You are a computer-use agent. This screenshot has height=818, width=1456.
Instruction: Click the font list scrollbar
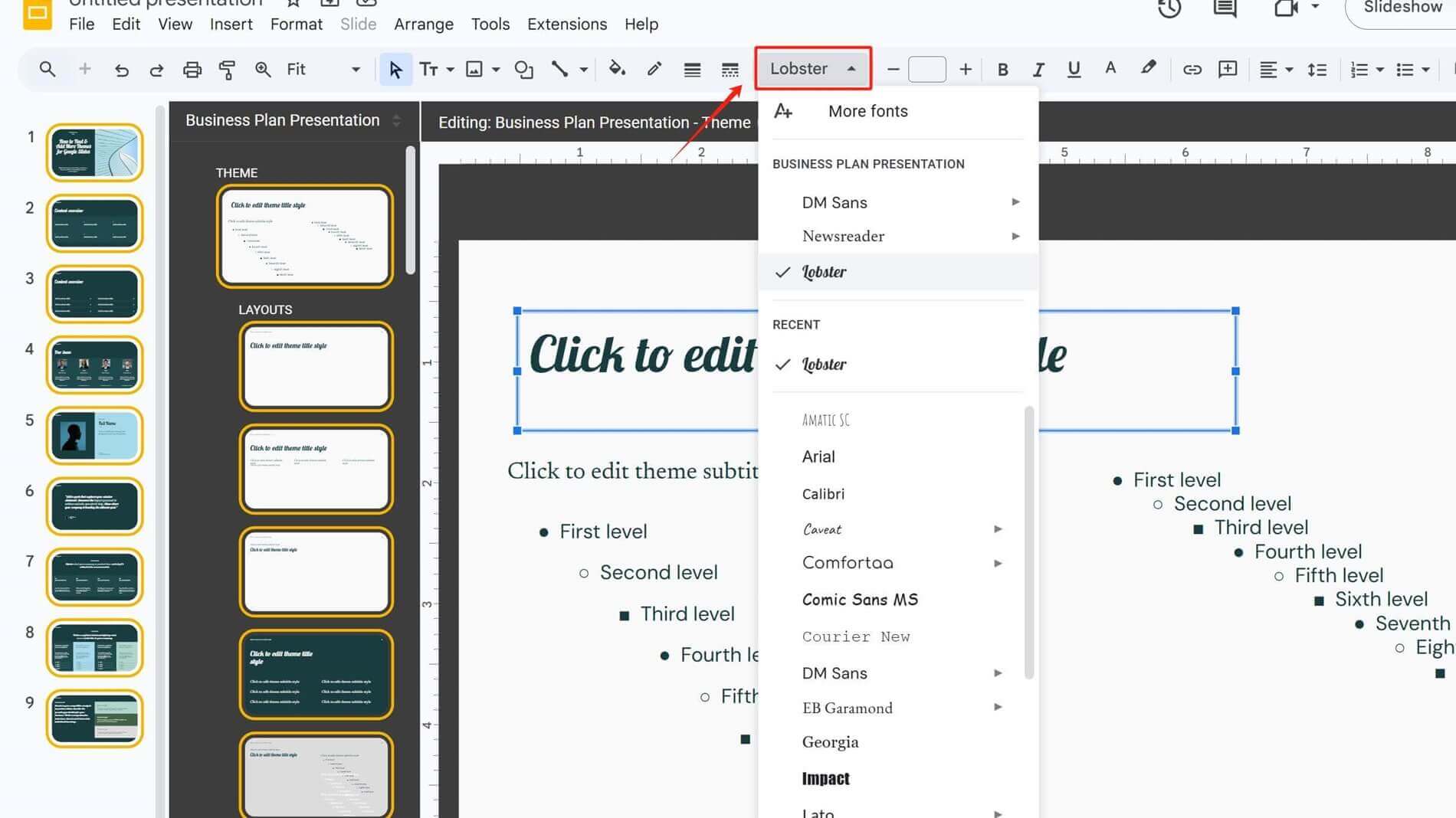click(x=1029, y=542)
